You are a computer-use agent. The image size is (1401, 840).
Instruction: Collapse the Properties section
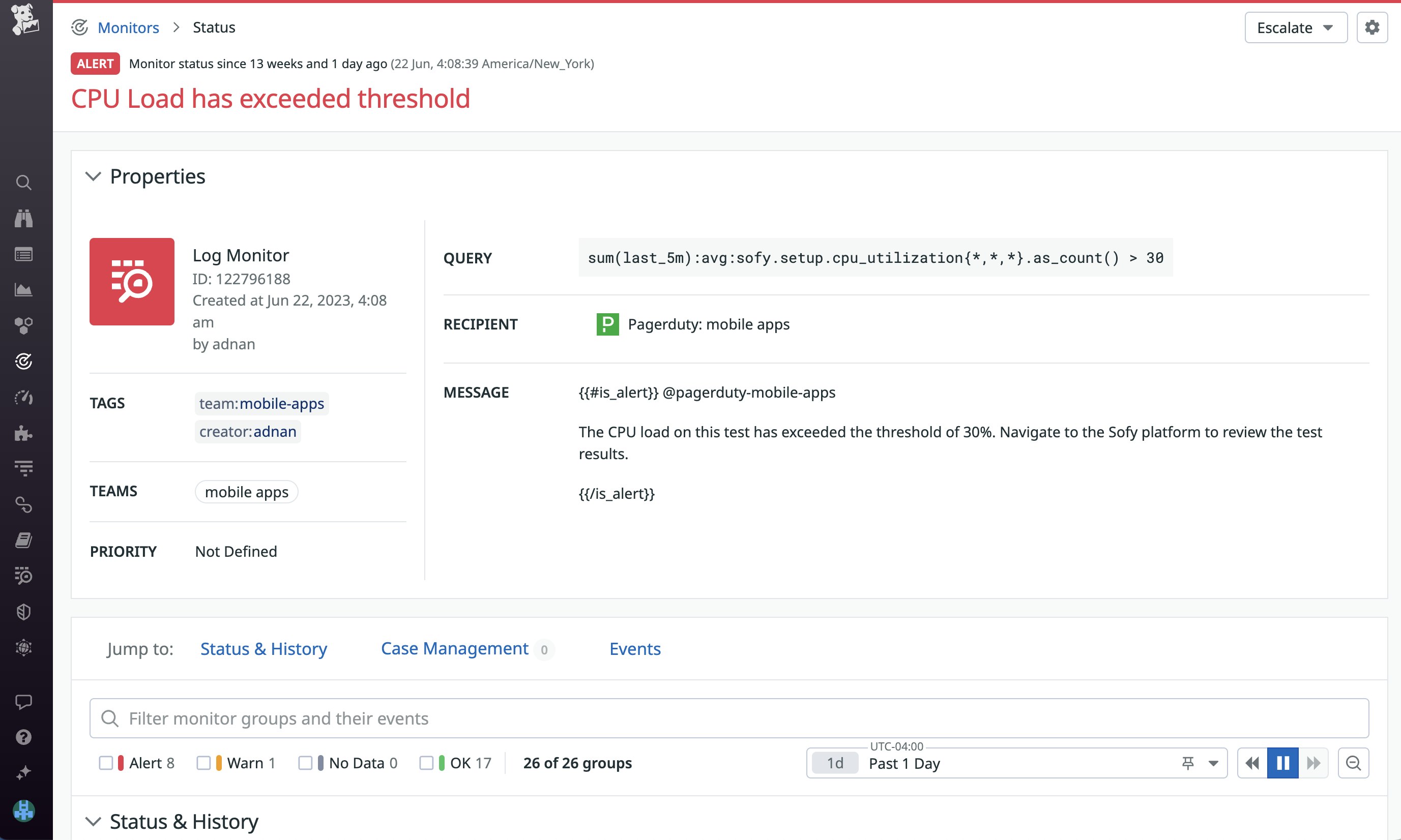point(94,176)
